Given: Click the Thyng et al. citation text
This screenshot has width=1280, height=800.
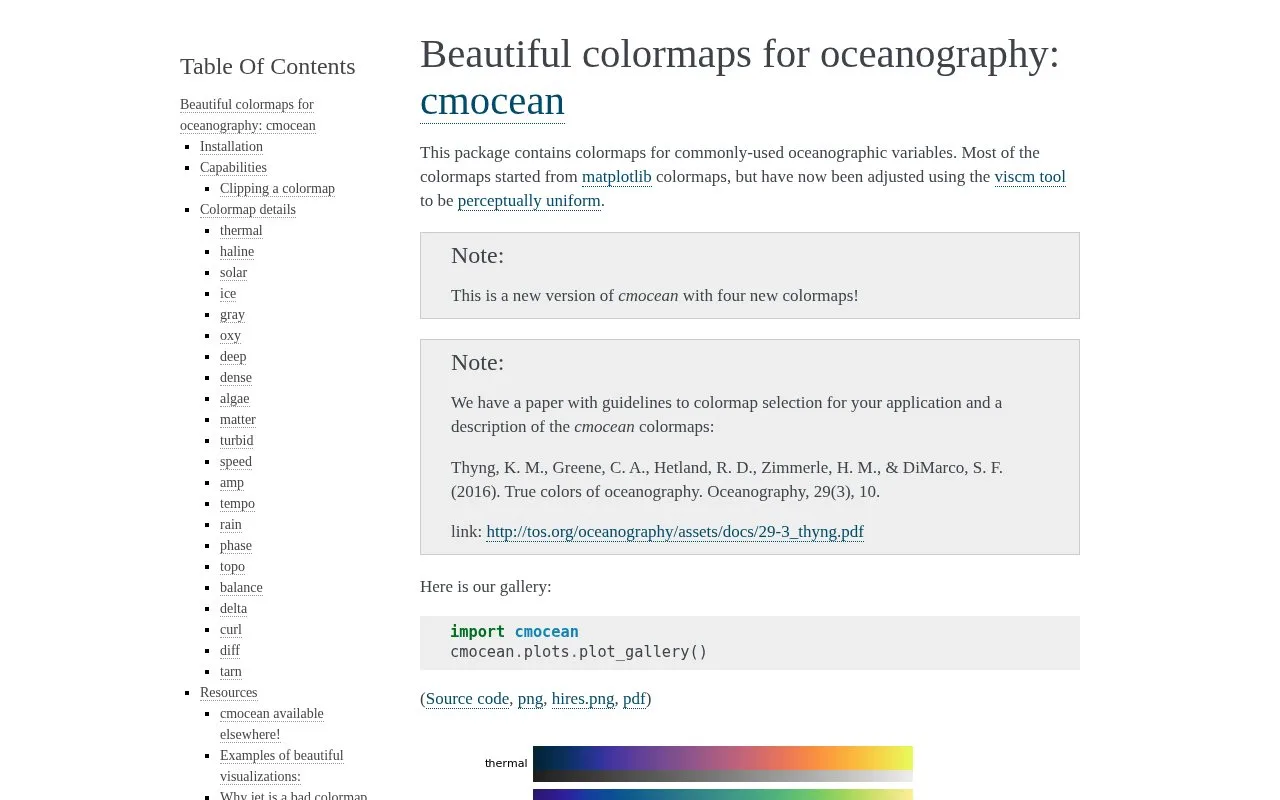Looking at the screenshot, I should tap(727, 480).
